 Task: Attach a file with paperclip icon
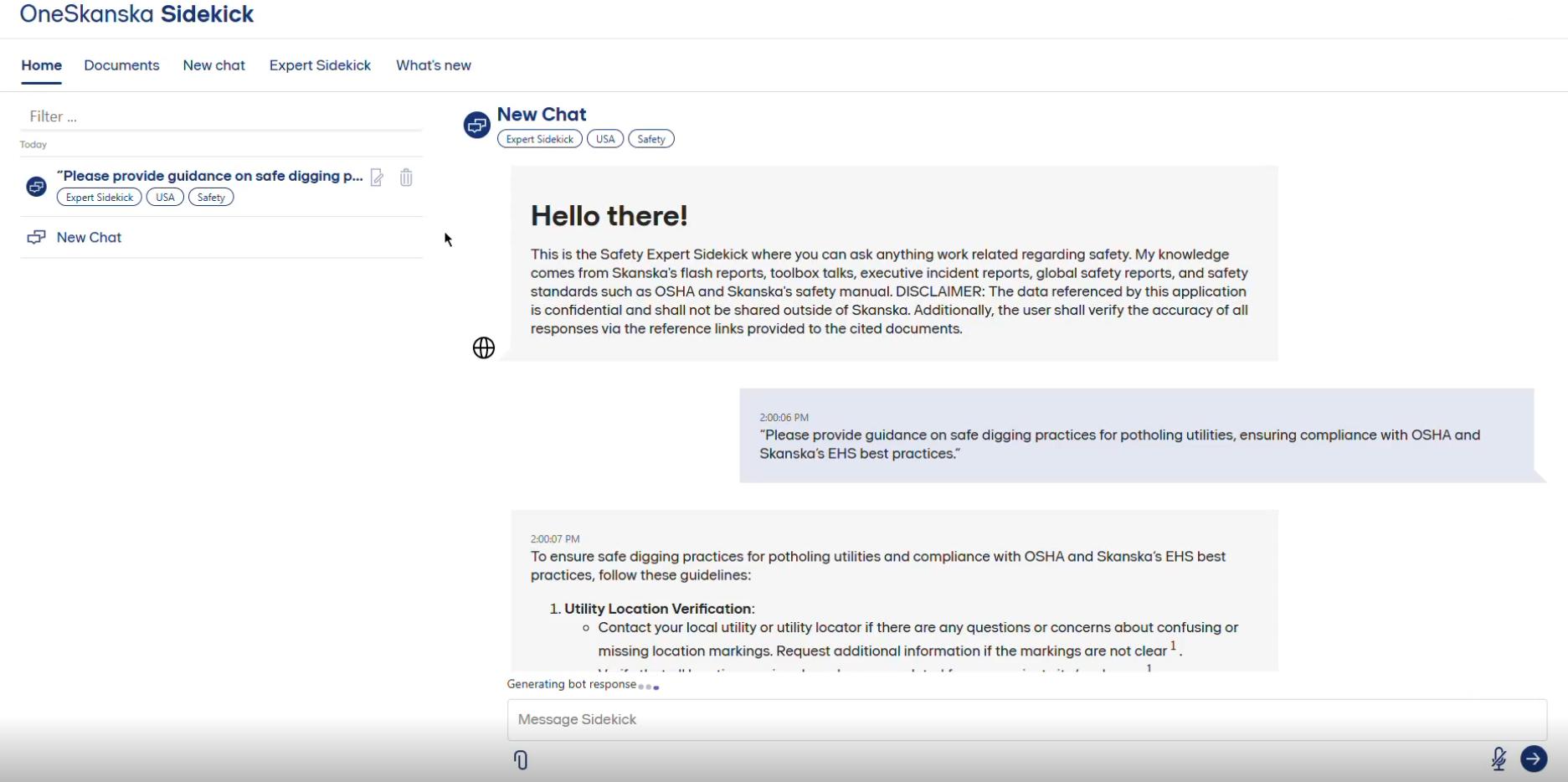(x=521, y=760)
